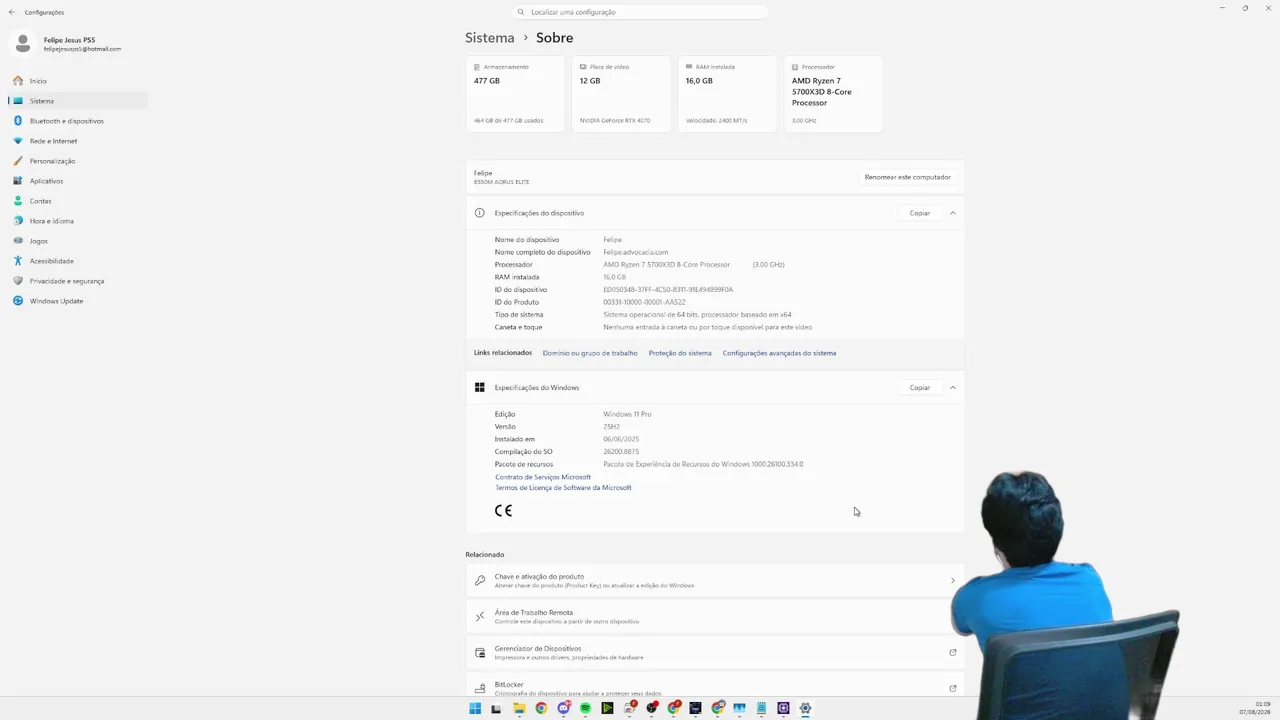Screen dimensions: 1280x720
Task: Click the Sistema breadcrumb link
Action: pyautogui.click(x=490, y=38)
